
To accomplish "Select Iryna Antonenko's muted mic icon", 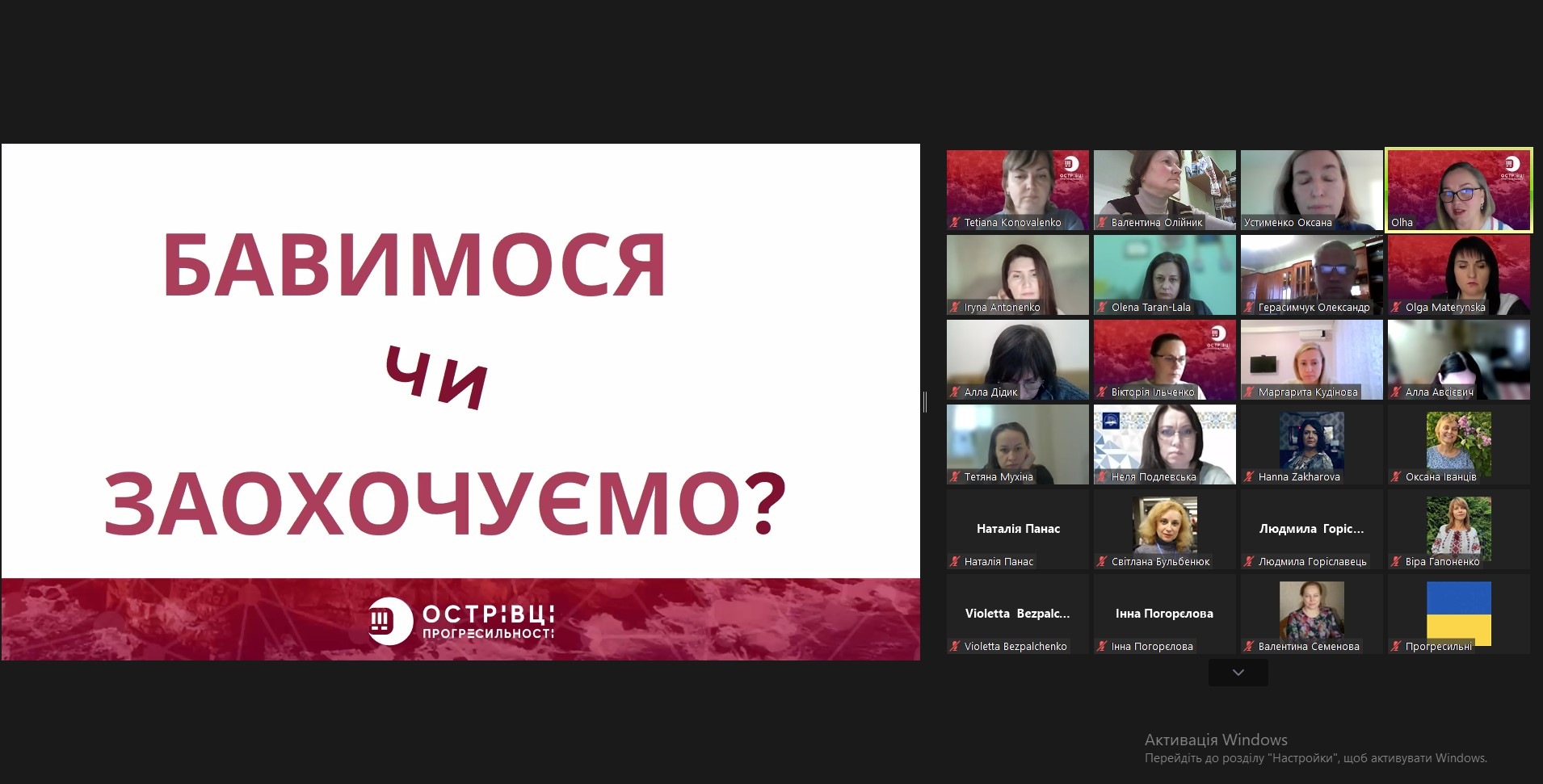I will [x=955, y=307].
